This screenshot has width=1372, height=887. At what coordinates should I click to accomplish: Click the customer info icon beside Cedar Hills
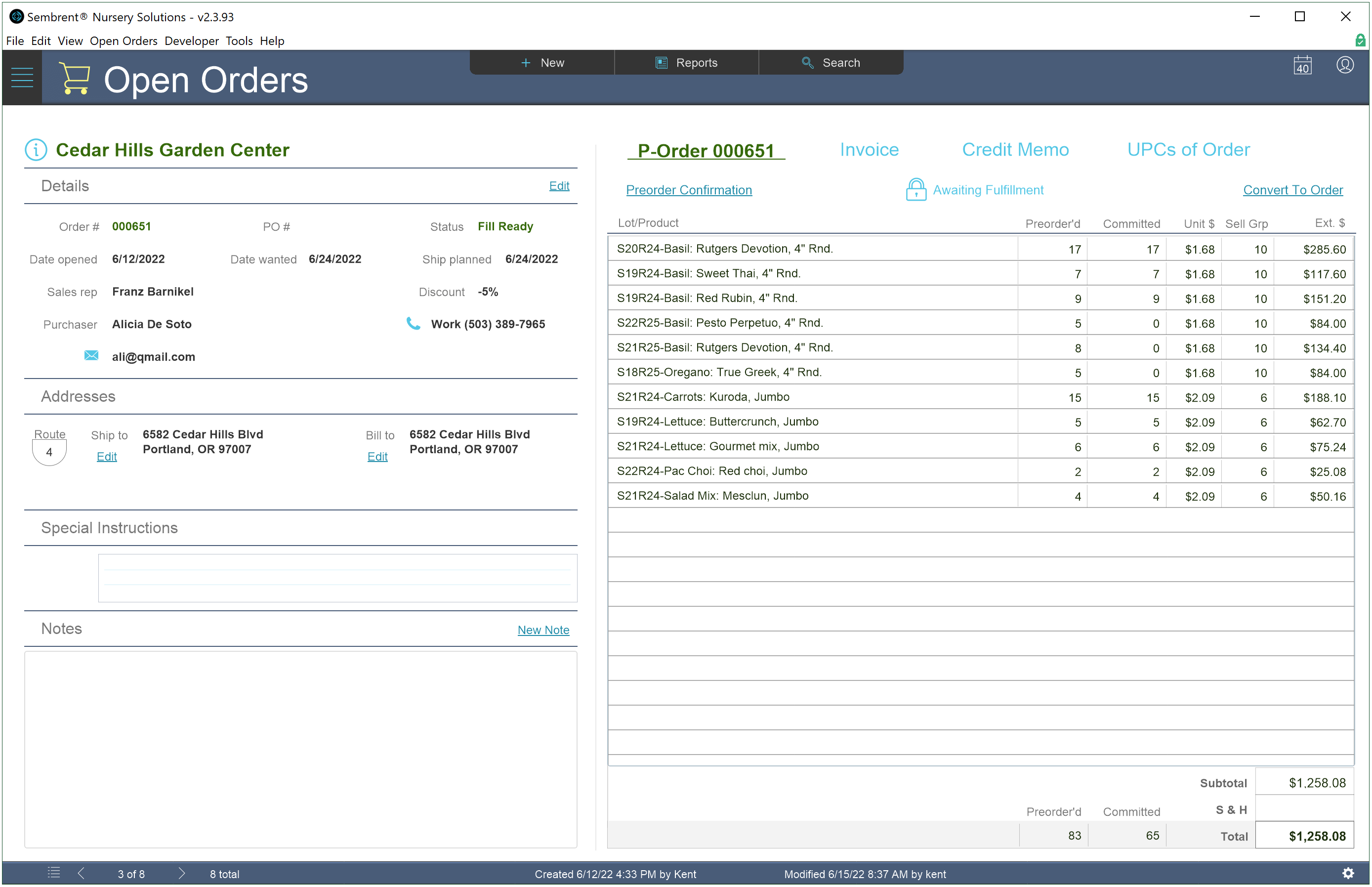pyautogui.click(x=36, y=150)
